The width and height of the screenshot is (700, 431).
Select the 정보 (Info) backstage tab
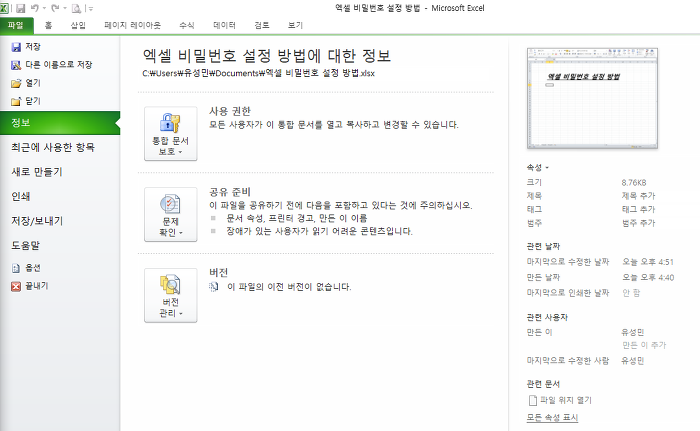60,123
